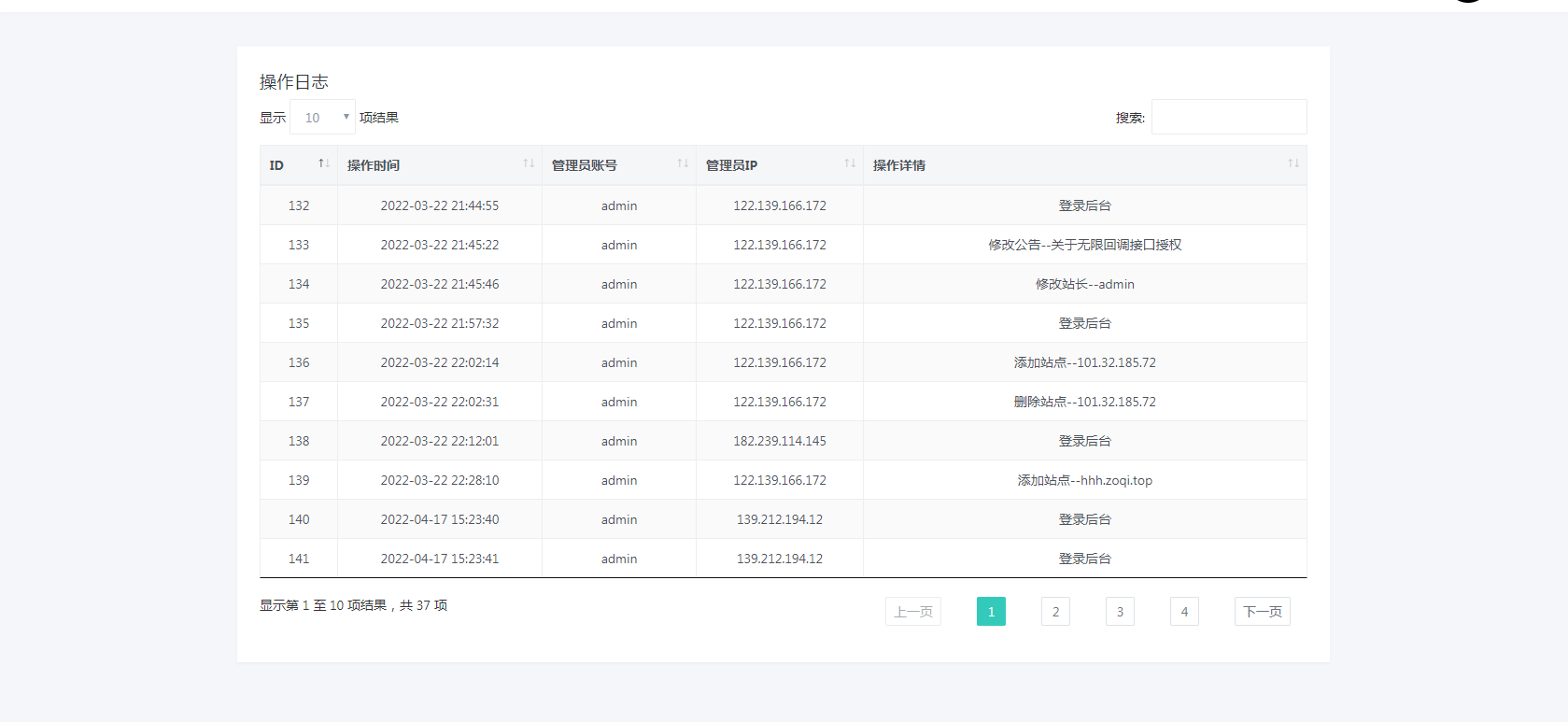Click the sort arrows in 操作详情 header
The image size is (1568, 722).
1293,163
